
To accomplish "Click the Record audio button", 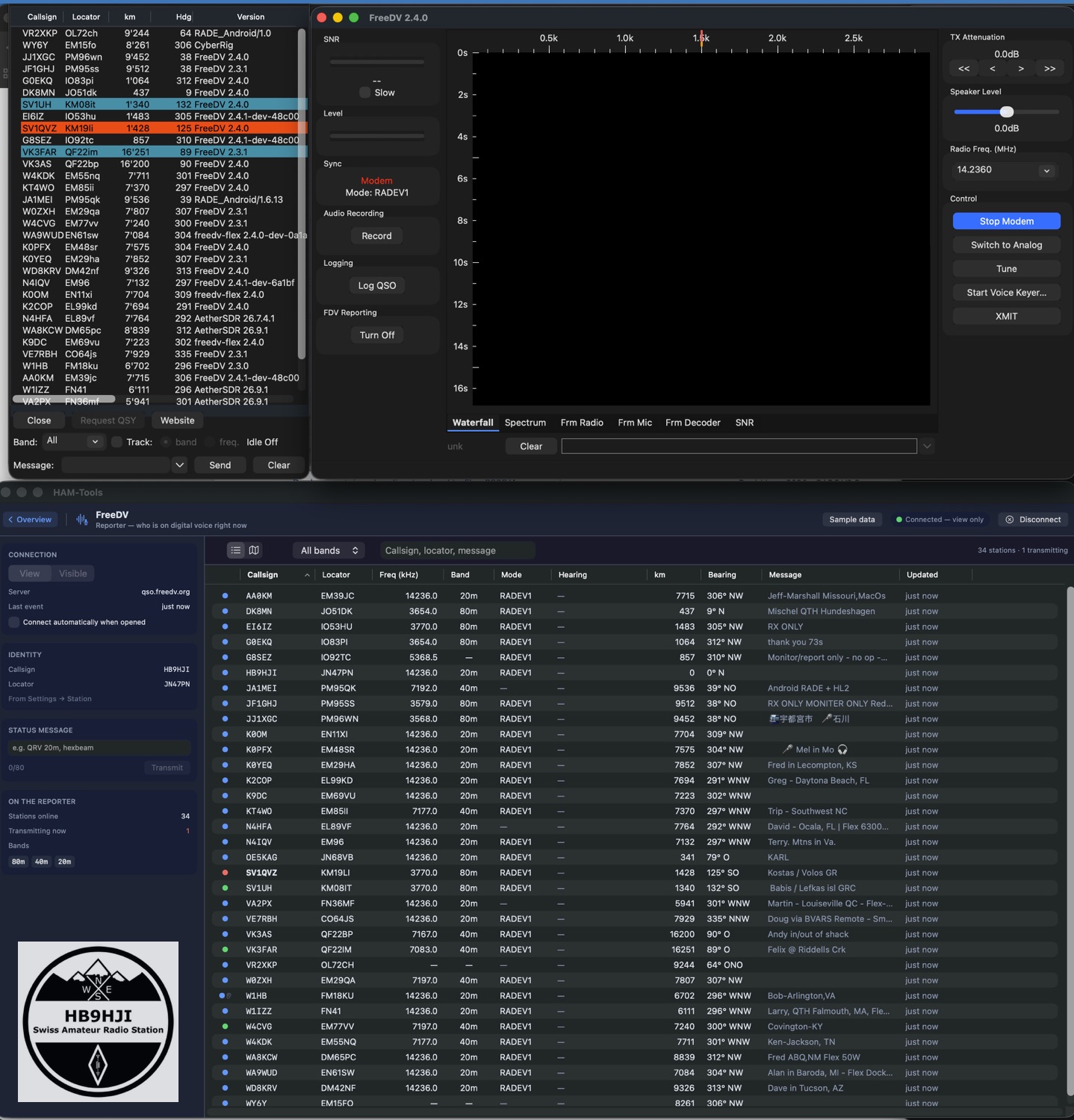I will click(376, 236).
